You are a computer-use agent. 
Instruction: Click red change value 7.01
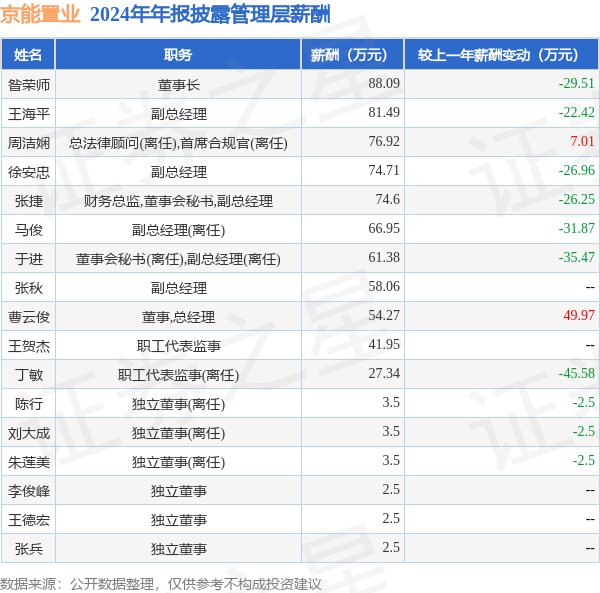point(582,141)
